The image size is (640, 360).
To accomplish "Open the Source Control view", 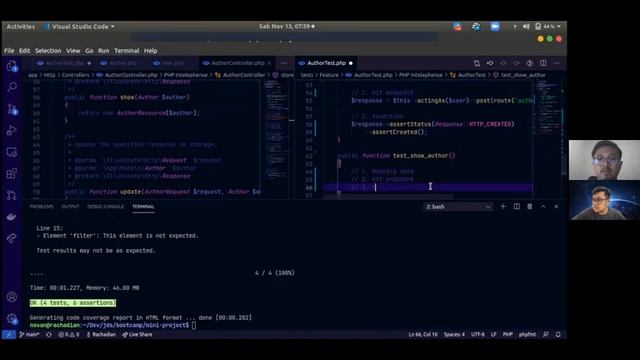I will (x=12, y=109).
